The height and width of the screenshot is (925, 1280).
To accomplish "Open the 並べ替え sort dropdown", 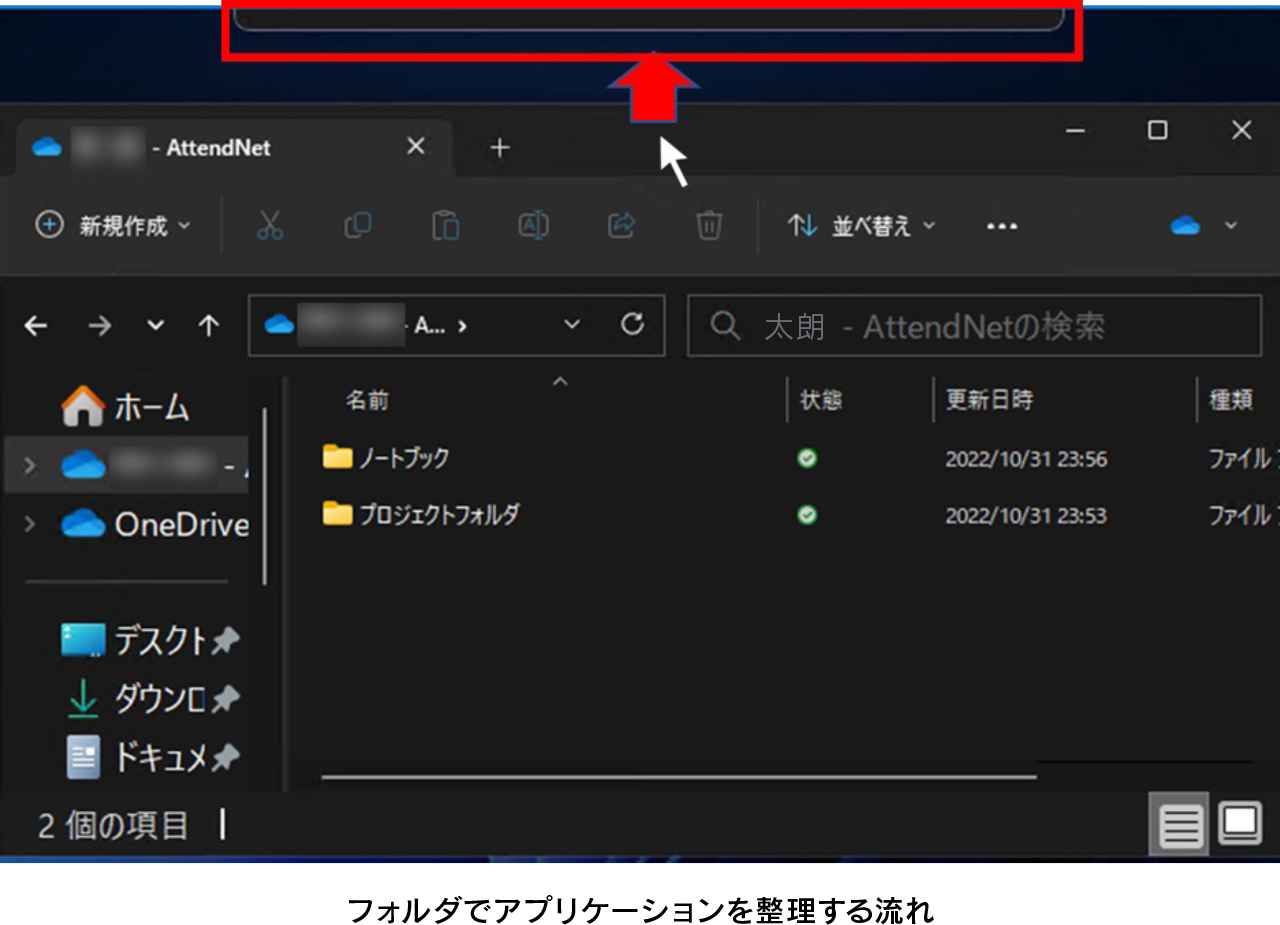I will pos(862,226).
